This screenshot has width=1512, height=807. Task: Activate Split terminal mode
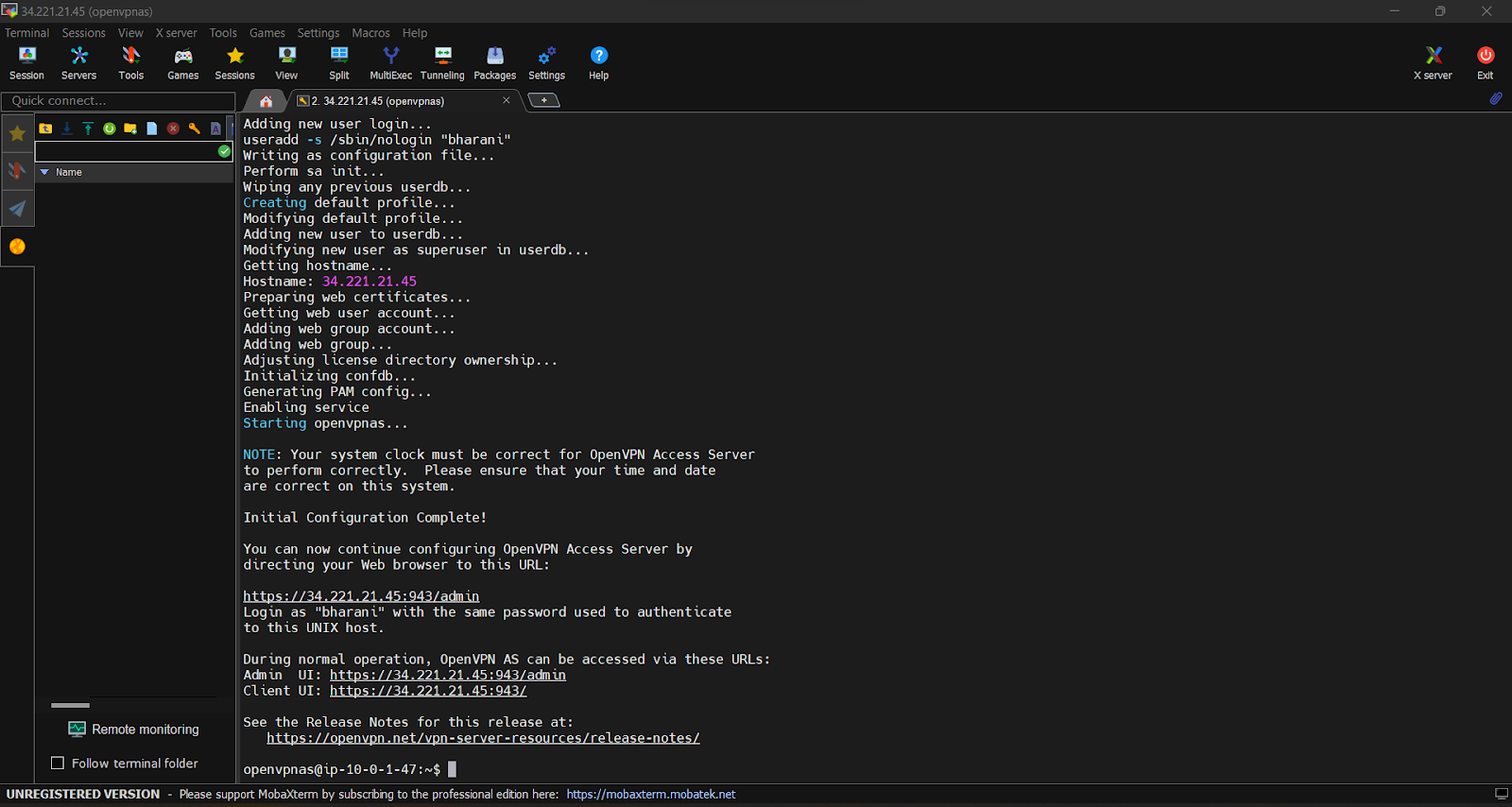pyautogui.click(x=339, y=63)
